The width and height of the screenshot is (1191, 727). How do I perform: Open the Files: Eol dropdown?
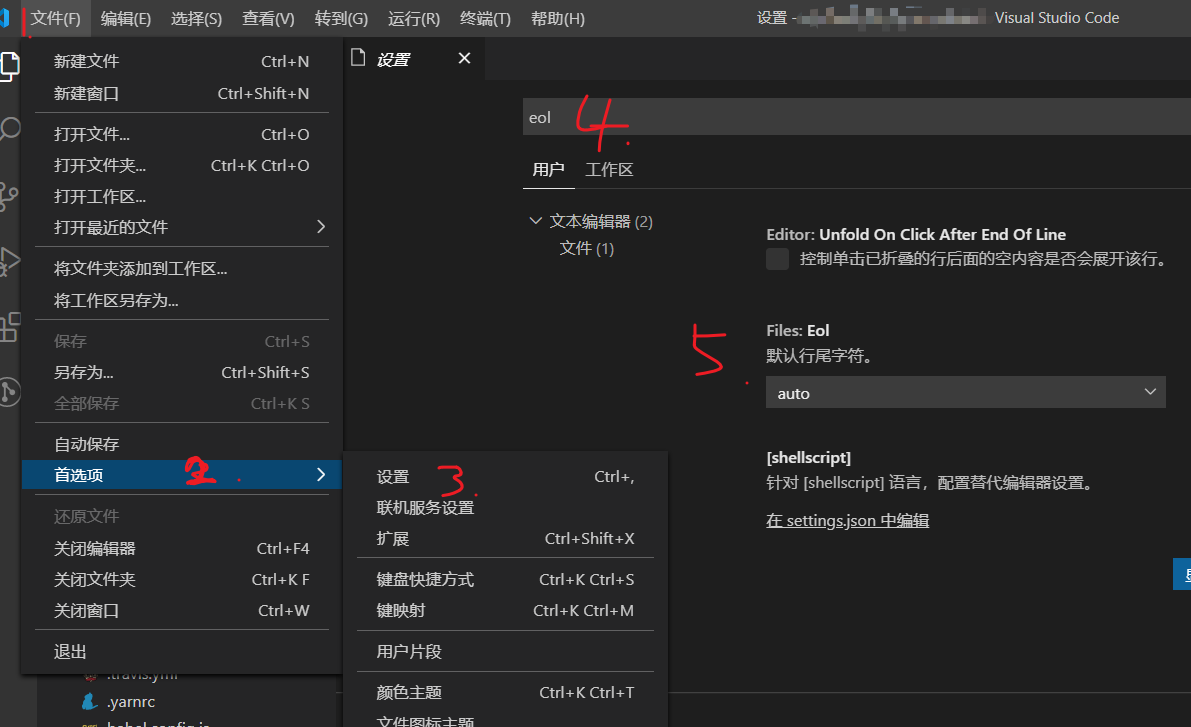(x=965, y=392)
